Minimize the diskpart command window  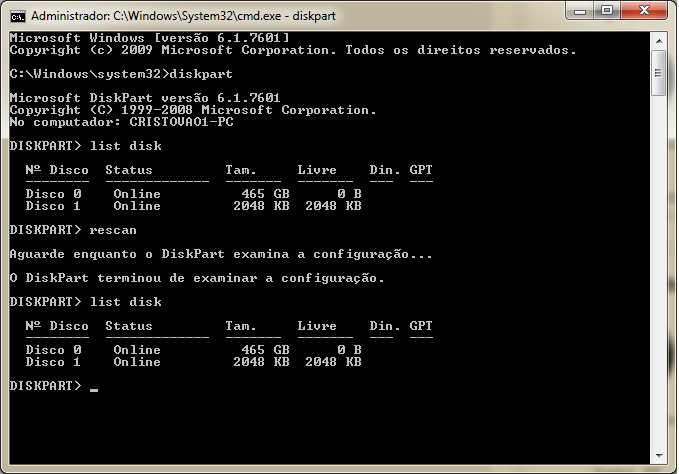pyautogui.click(x=581, y=12)
